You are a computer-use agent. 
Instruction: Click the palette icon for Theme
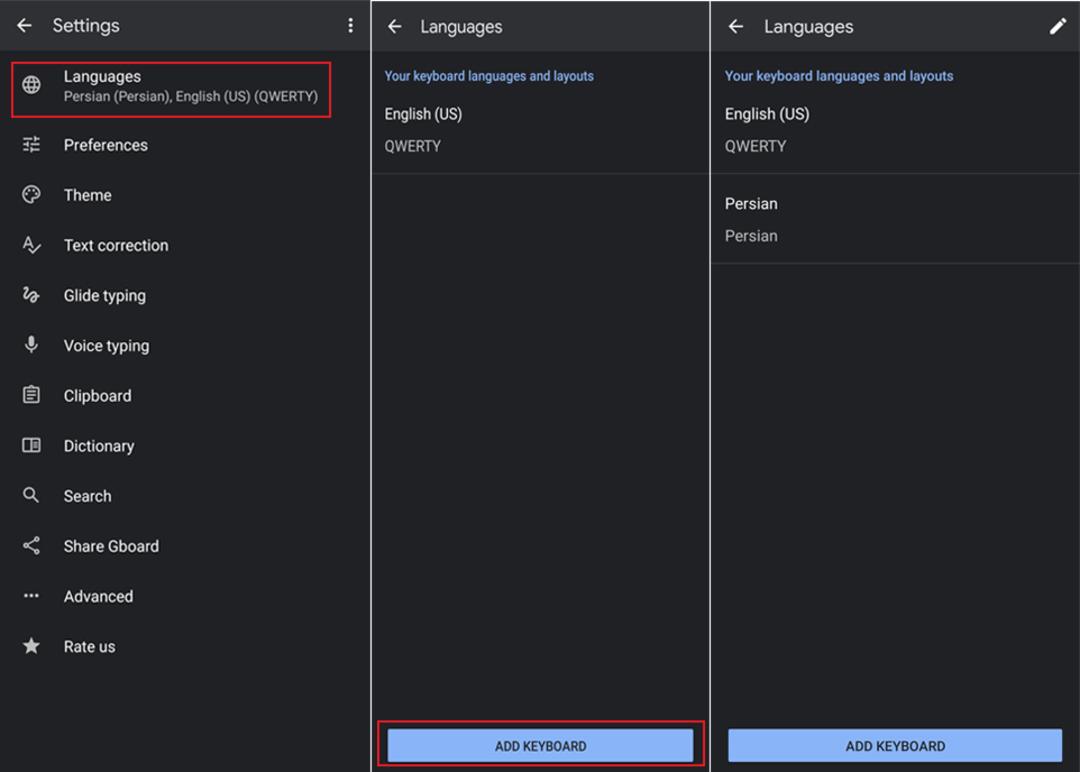pos(31,195)
